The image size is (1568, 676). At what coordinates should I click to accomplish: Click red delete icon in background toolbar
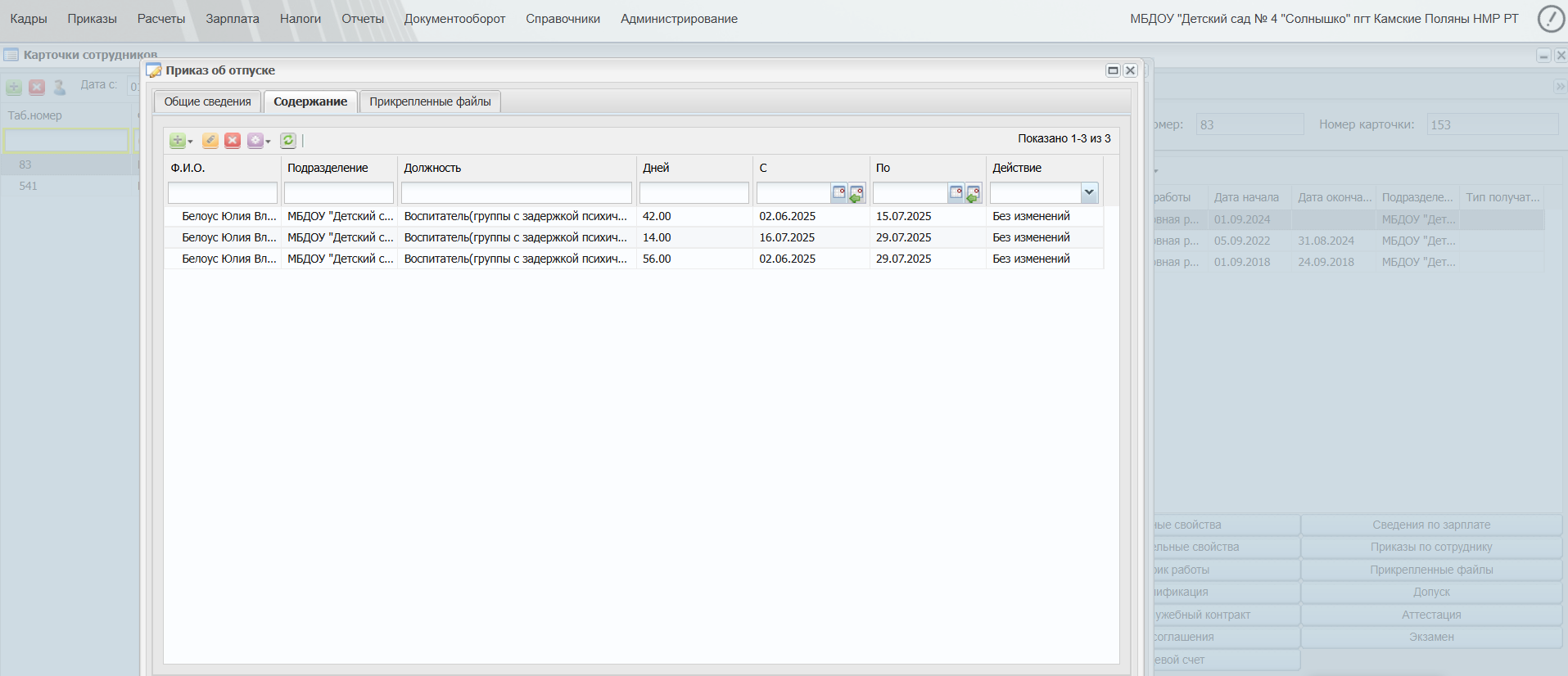[x=37, y=87]
